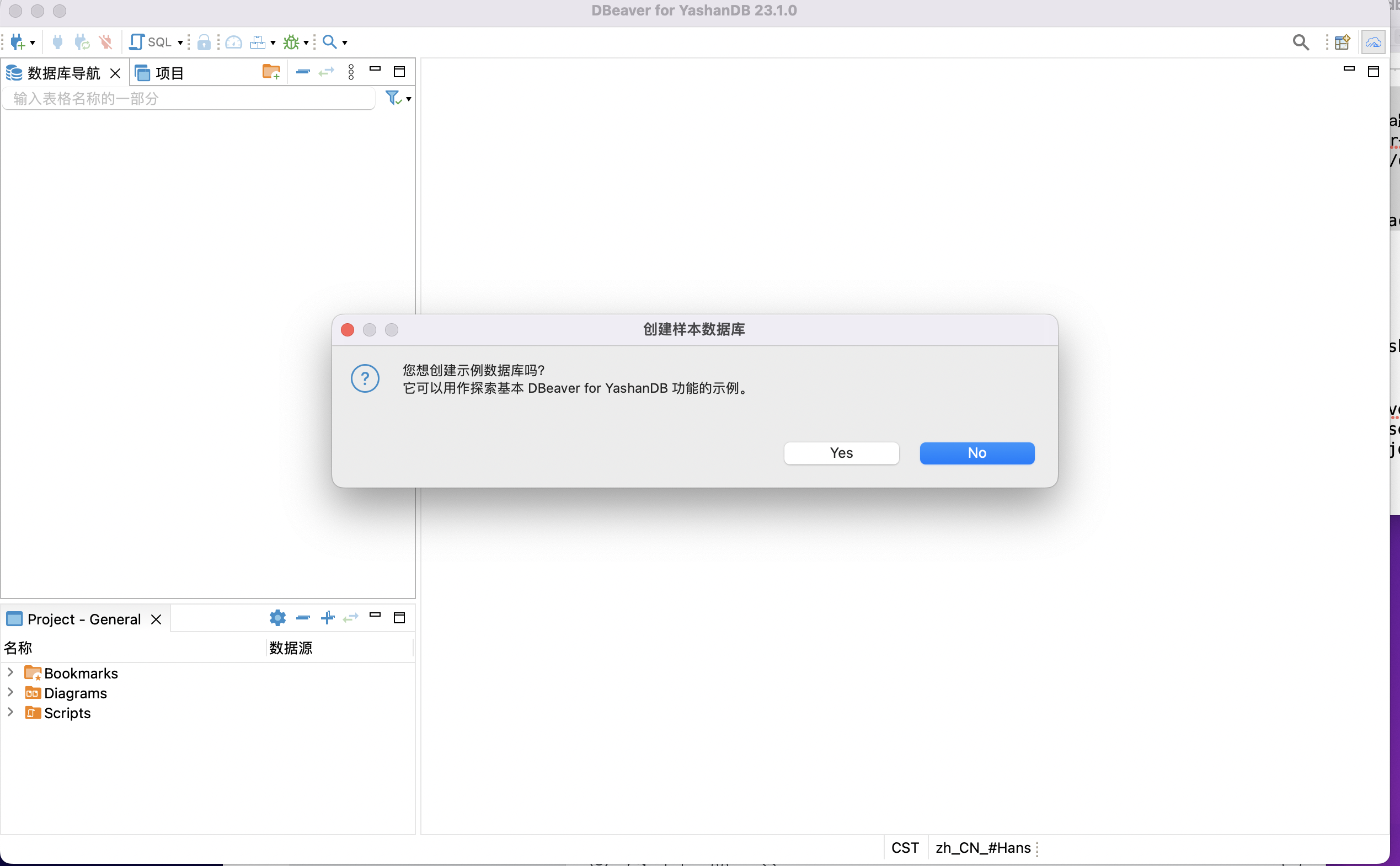Expand the Bookmarks tree node
Viewport: 1400px width, 866px height.
point(10,672)
